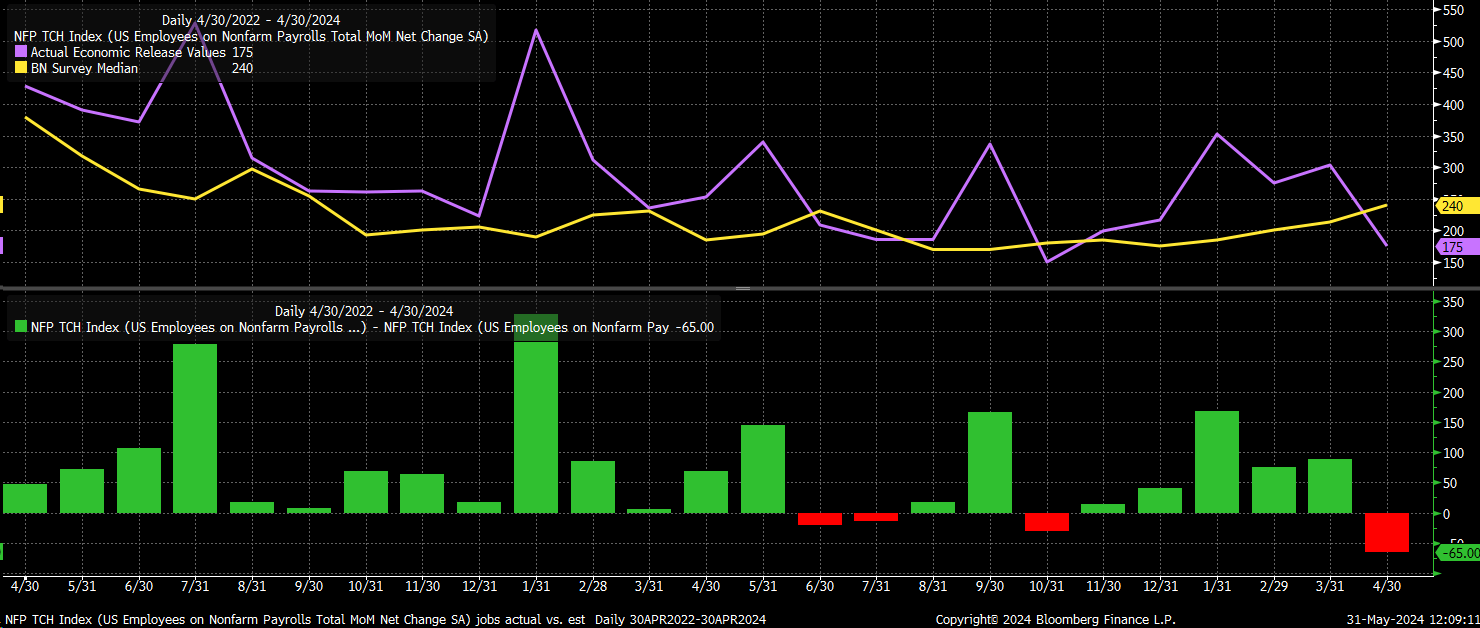The width and height of the screenshot is (1480, 628).
Task: Click the 2/29 date axis label
Action: [x=1273, y=585]
